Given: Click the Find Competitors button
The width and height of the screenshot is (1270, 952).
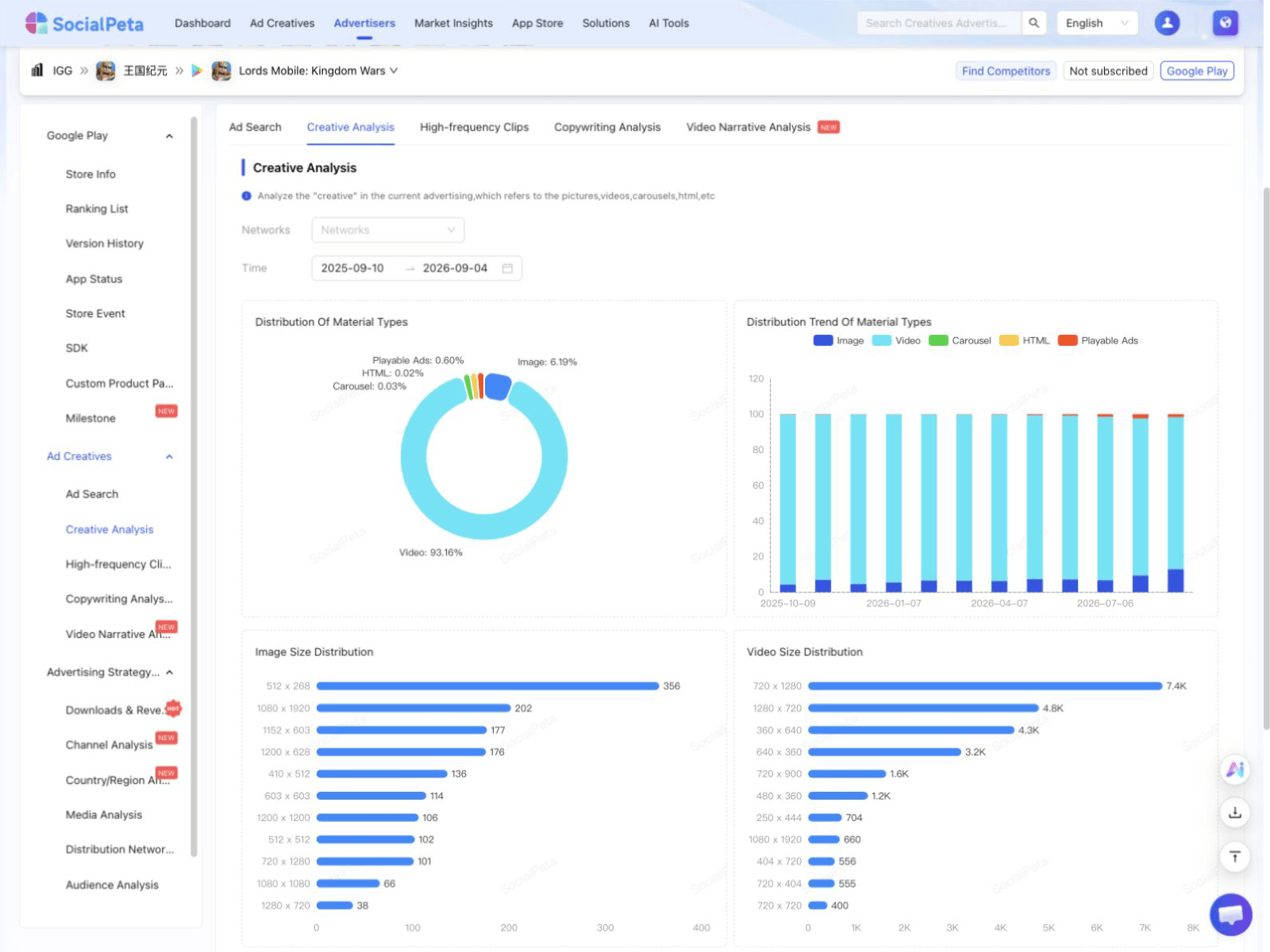Looking at the screenshot, I should pos(1006,71).
